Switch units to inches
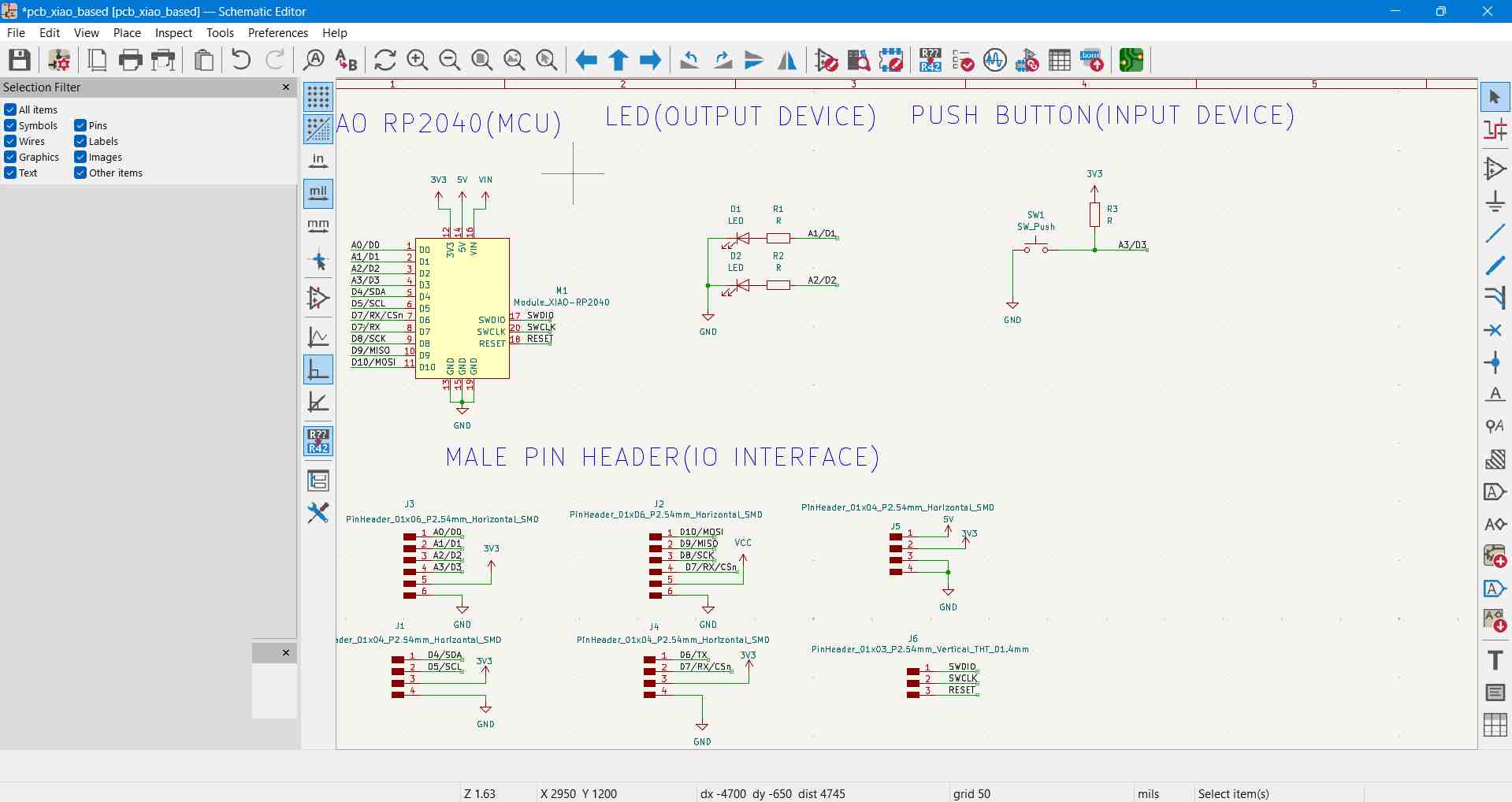Image resolution: width=1512 pixels, height=802 pixels. click(x=318, y=162)
